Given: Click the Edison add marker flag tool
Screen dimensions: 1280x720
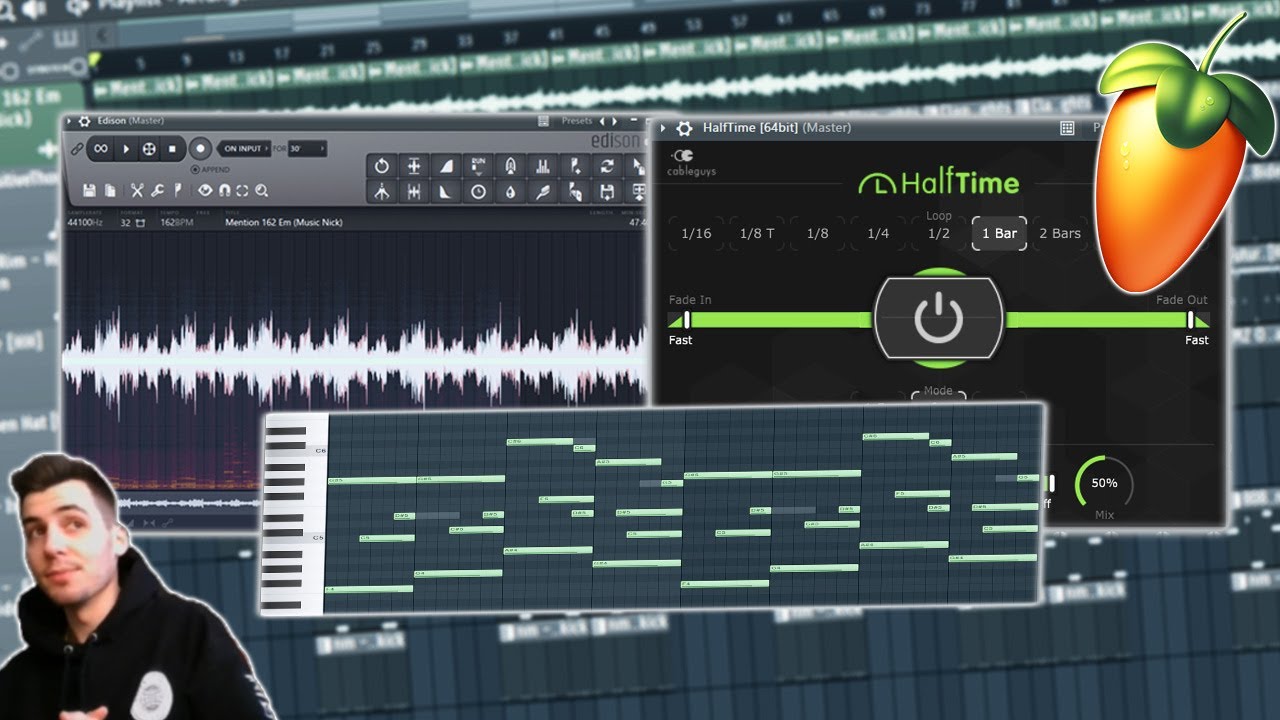Looking at the screenshot, I should coord(575,166).
